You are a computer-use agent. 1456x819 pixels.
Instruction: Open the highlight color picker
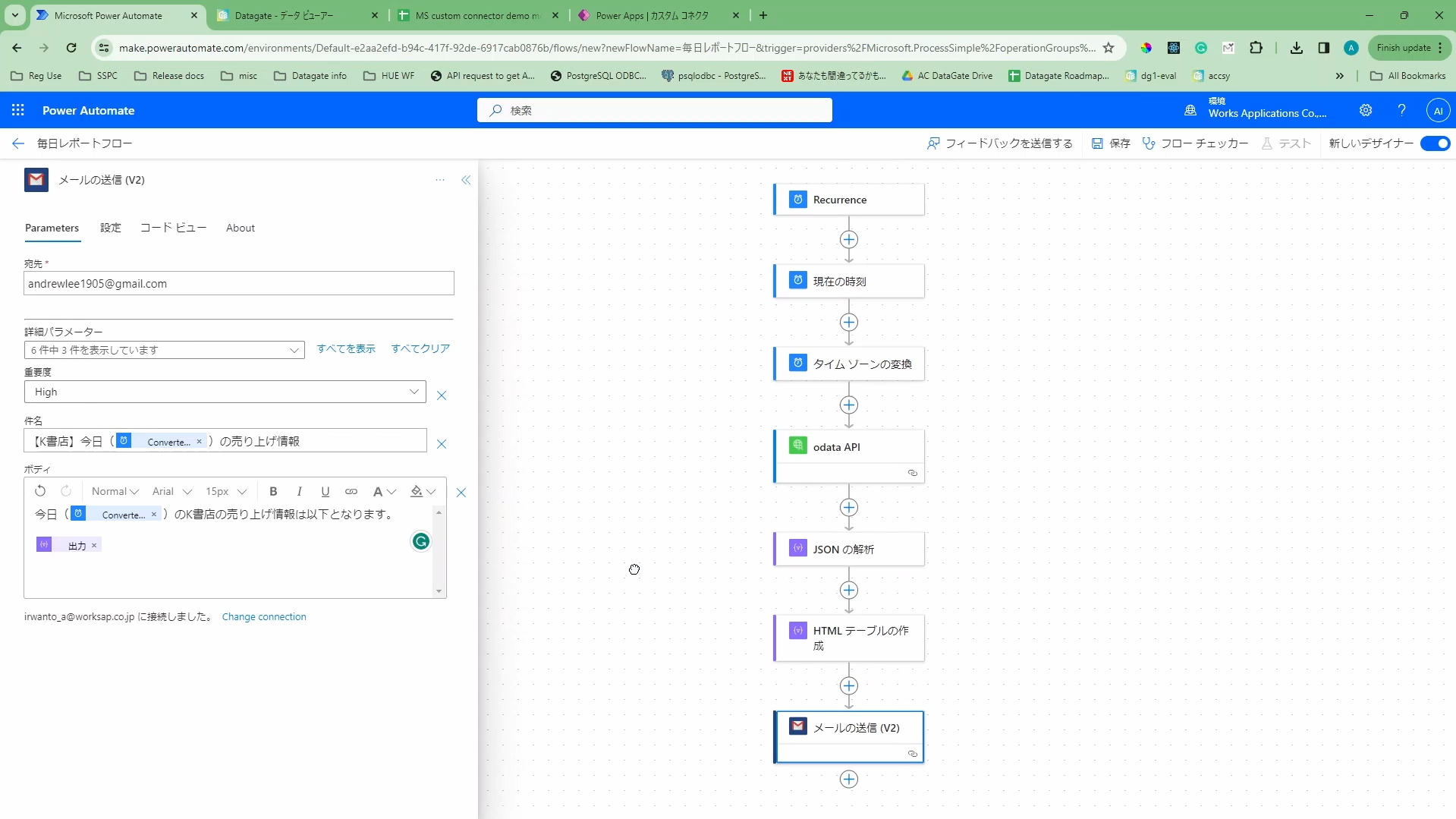coord(423,491)
